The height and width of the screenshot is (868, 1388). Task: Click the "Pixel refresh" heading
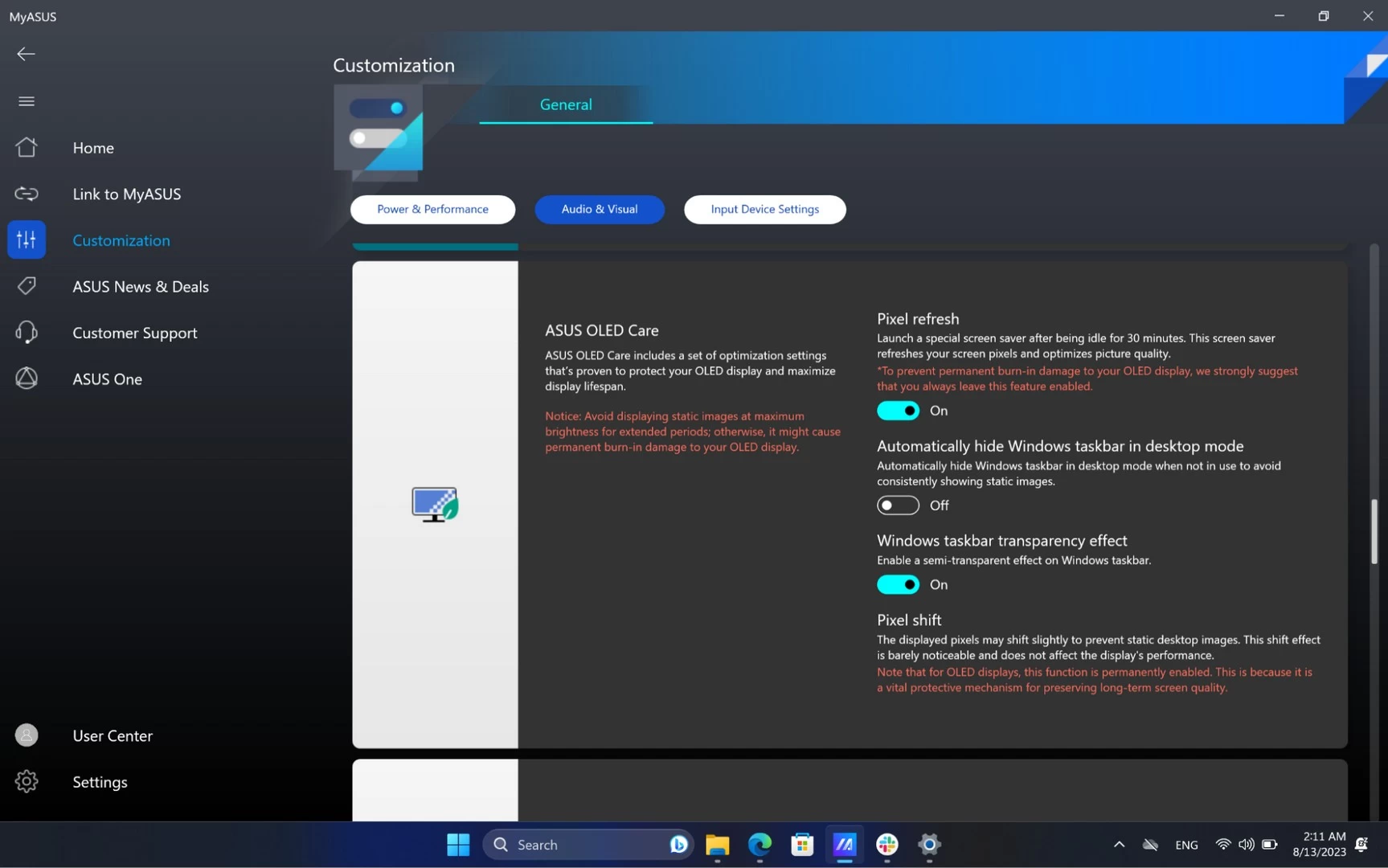click(x=918, y=318)
